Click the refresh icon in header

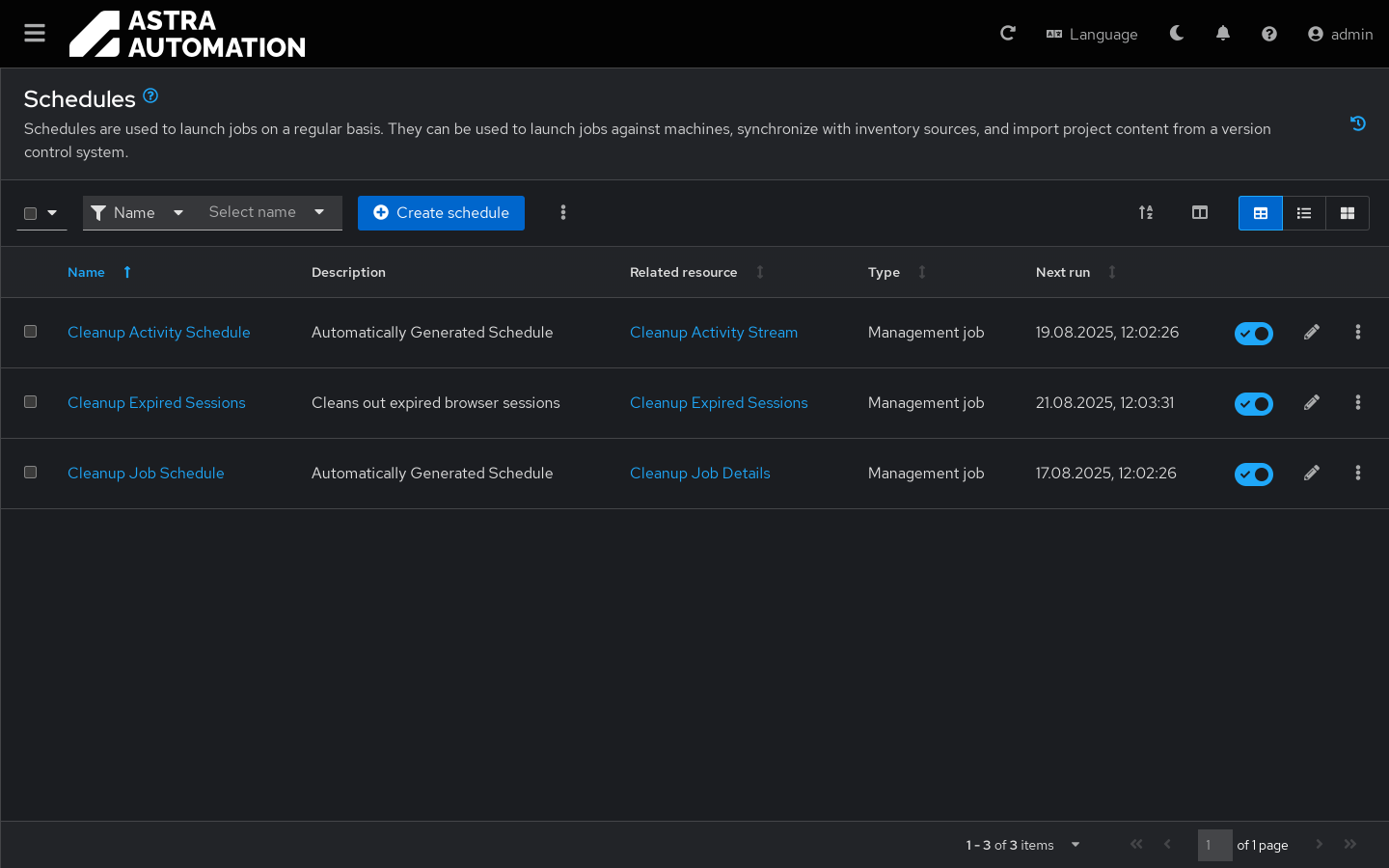(1008, 34)
